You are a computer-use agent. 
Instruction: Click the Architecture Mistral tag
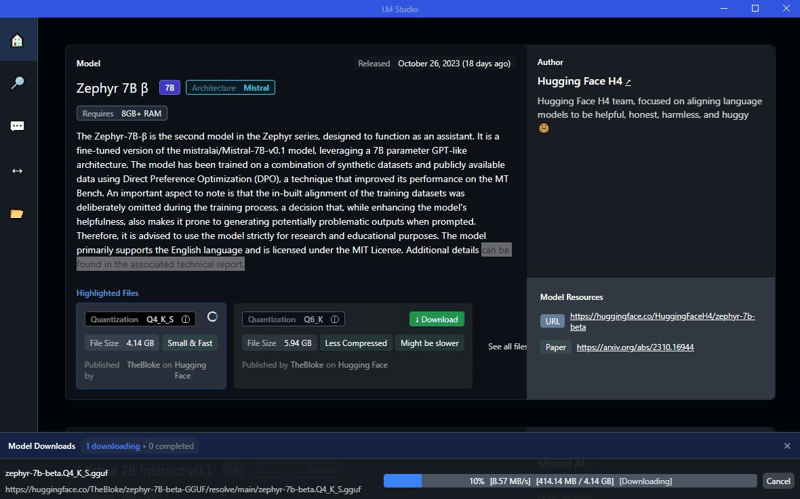click(x=230, y=88)
